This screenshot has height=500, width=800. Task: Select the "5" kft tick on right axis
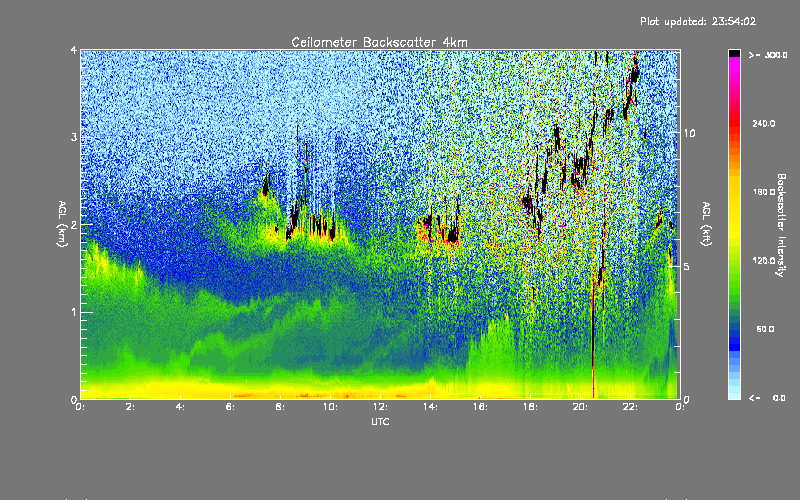point(687,267)
